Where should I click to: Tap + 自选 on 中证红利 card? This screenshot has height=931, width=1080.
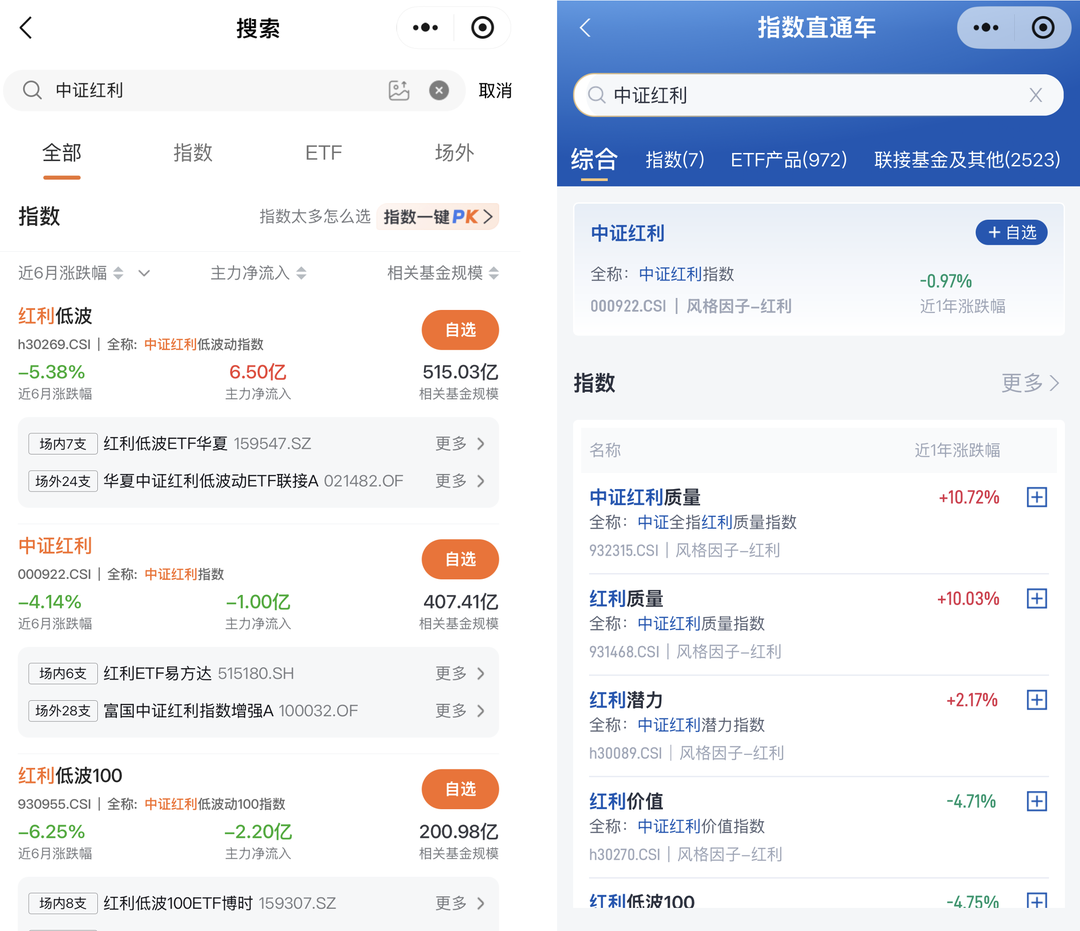pos(1011,232)
